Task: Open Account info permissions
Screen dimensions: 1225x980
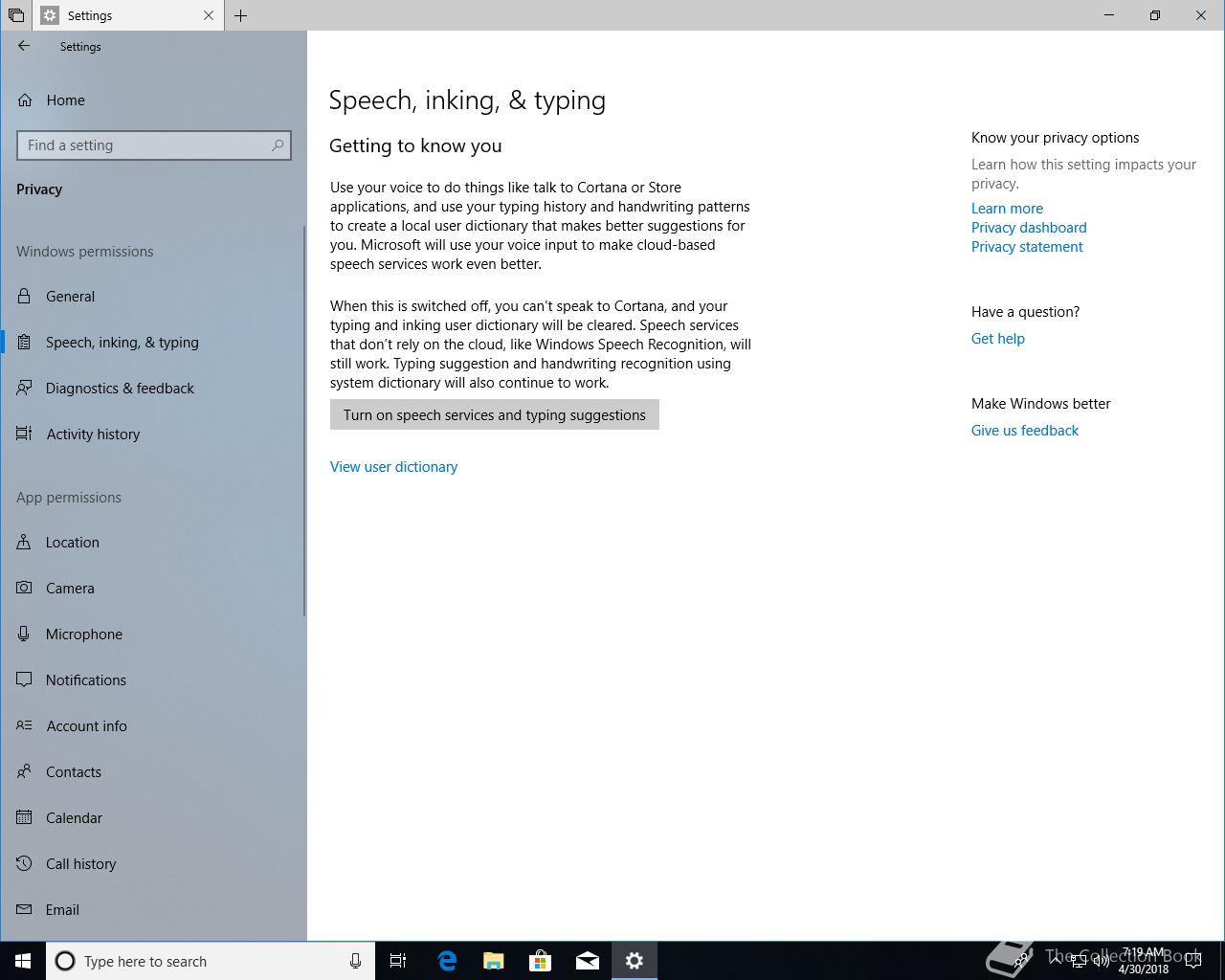Action: tap(86, 725)
